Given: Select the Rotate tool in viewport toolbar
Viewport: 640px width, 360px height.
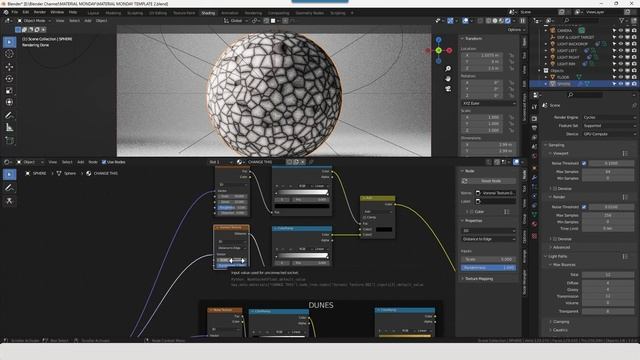Looking at the screenshot, I should (x=9, y=78).
